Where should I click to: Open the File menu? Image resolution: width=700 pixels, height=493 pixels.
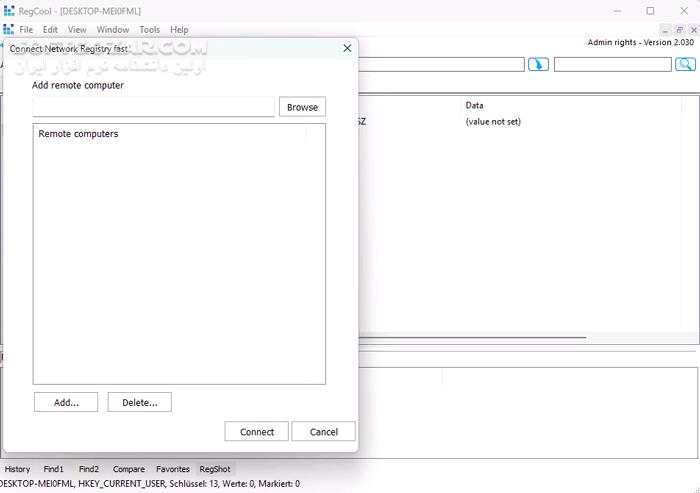[26, 29]
